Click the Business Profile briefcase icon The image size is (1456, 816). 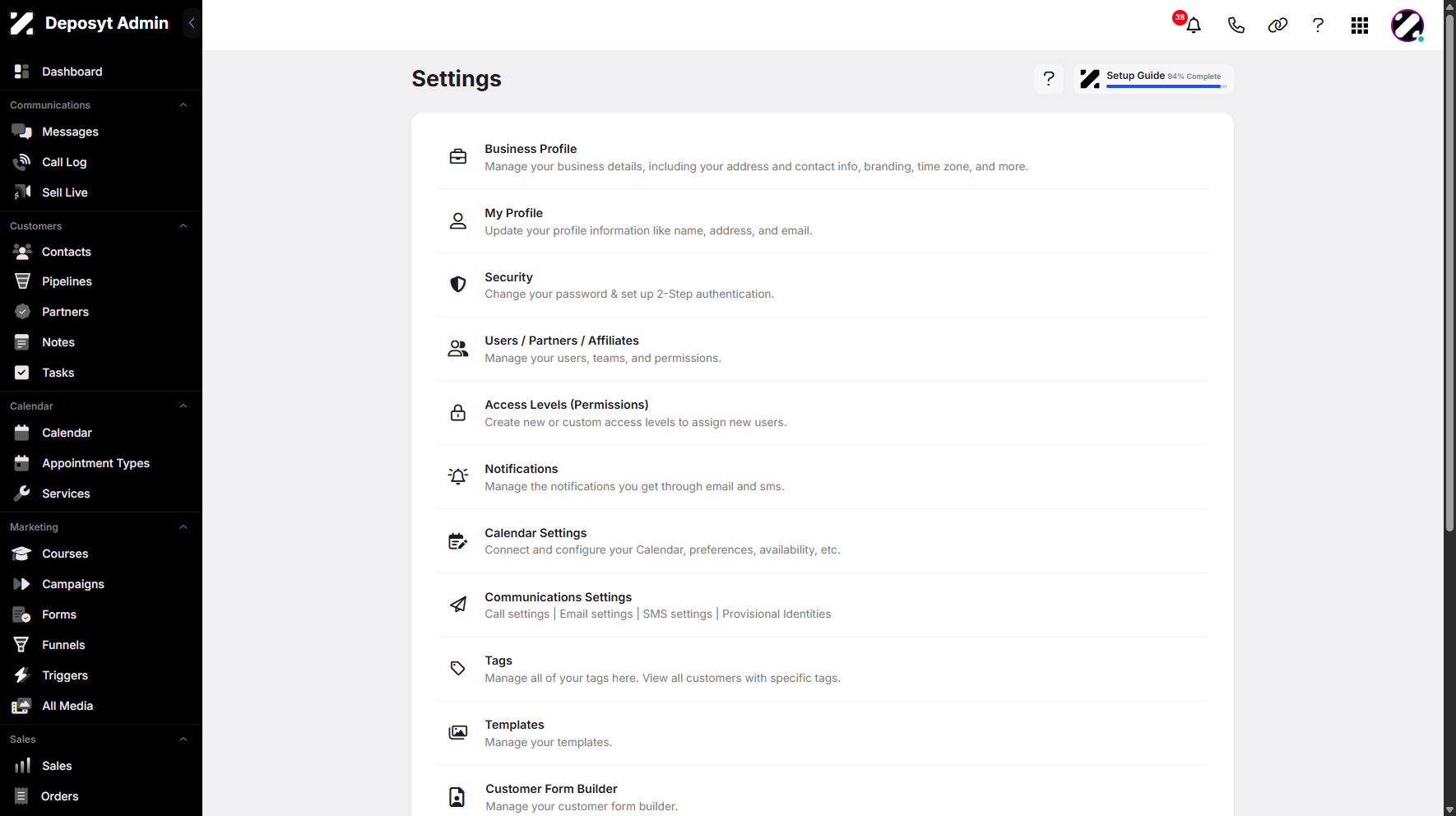tap(458, 156)
